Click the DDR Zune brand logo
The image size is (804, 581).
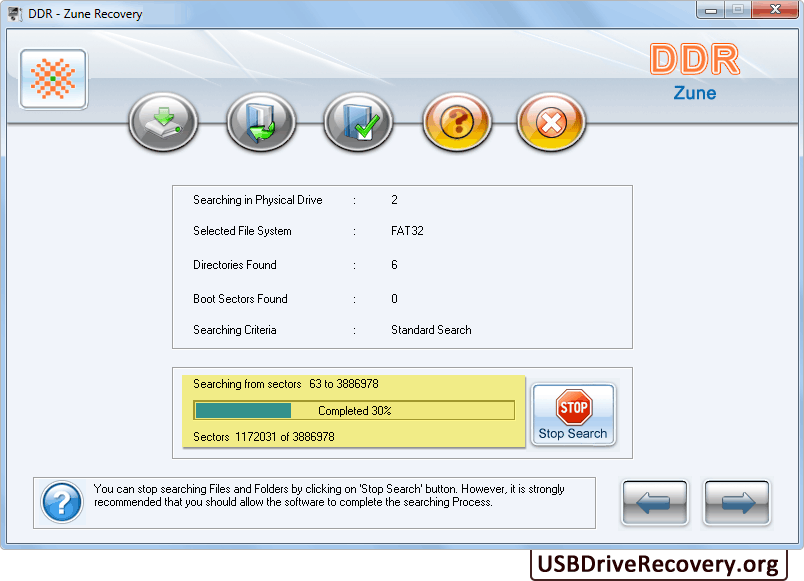click(x=695, y=72)
